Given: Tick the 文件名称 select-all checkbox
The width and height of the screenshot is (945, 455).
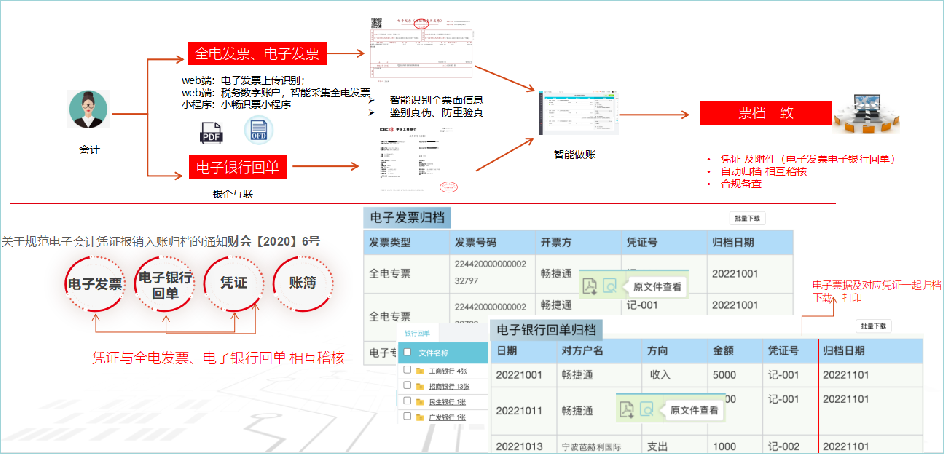Looking at the screenshot, I should click(x=407, y=353).
